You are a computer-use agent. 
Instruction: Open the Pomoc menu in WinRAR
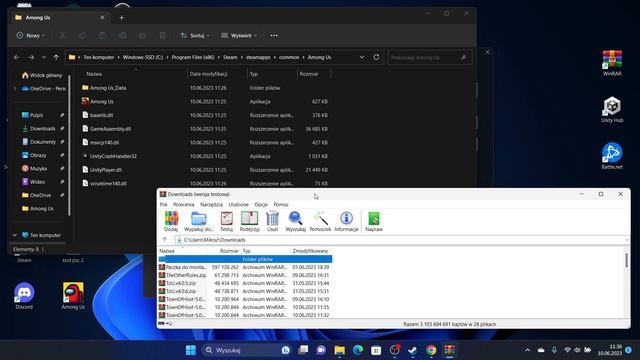click(281, 204)
